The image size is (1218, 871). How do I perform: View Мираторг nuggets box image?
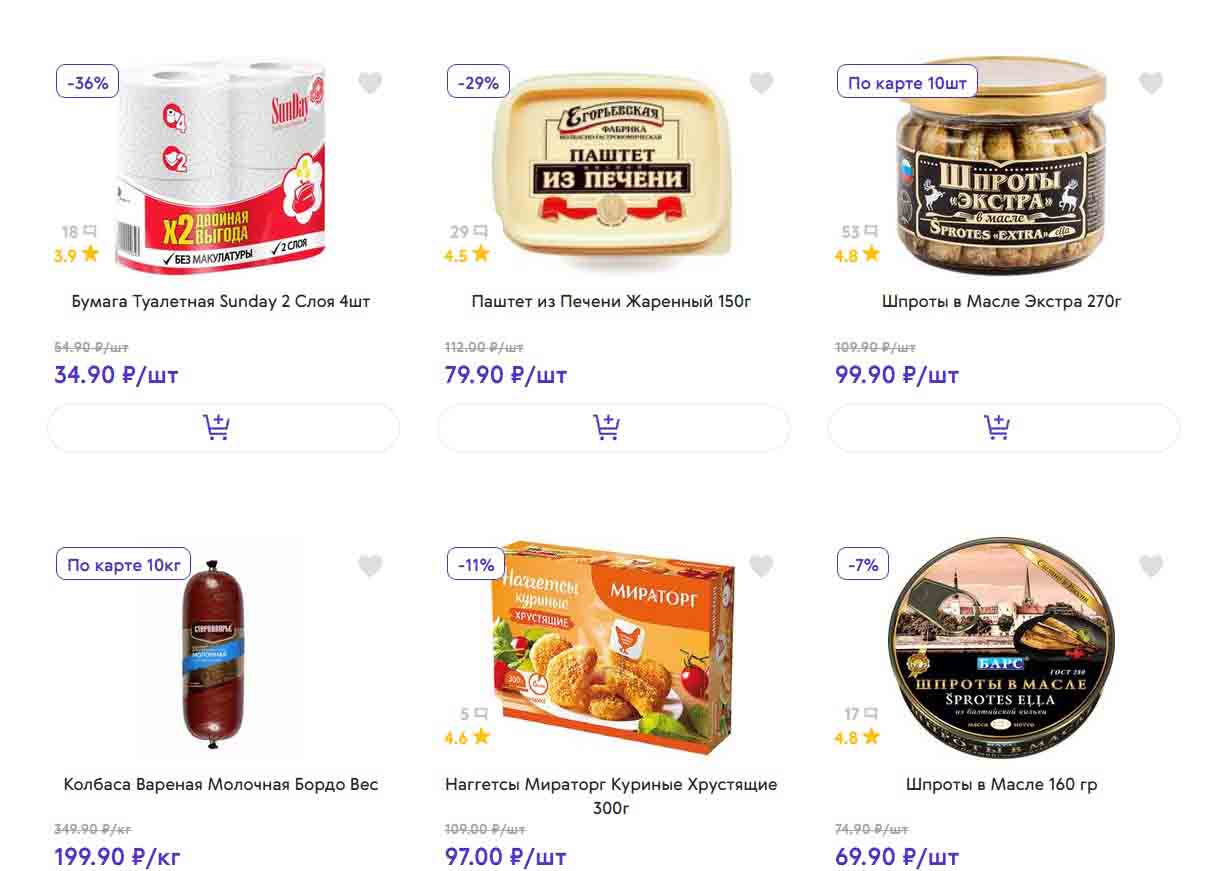tap(612, 647)
